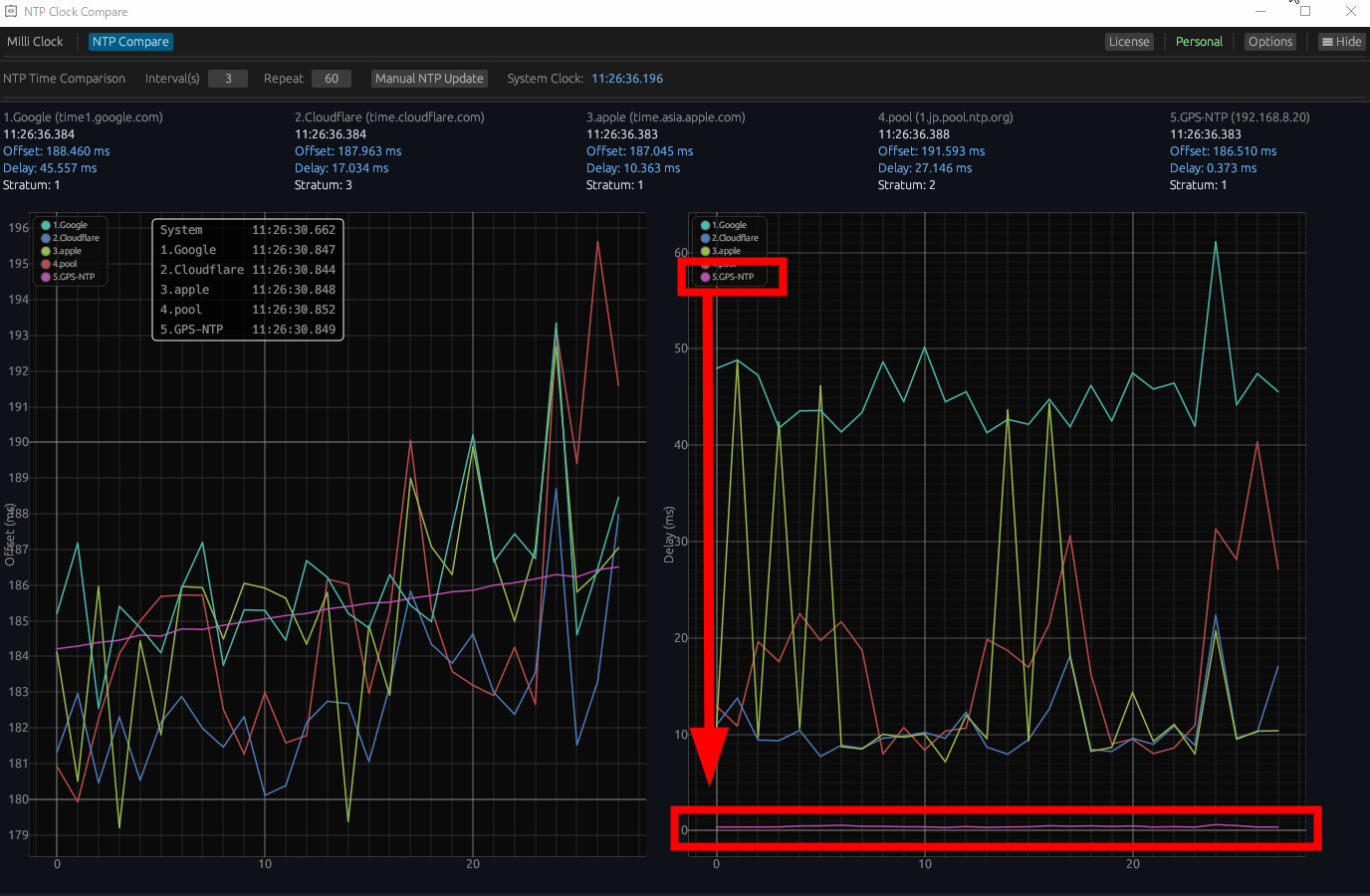Viewport: 1370px width, 896px height.
Task: Click Google's teal marker in Offset legend
Action: pyautogui.click(x=46, y=225)
